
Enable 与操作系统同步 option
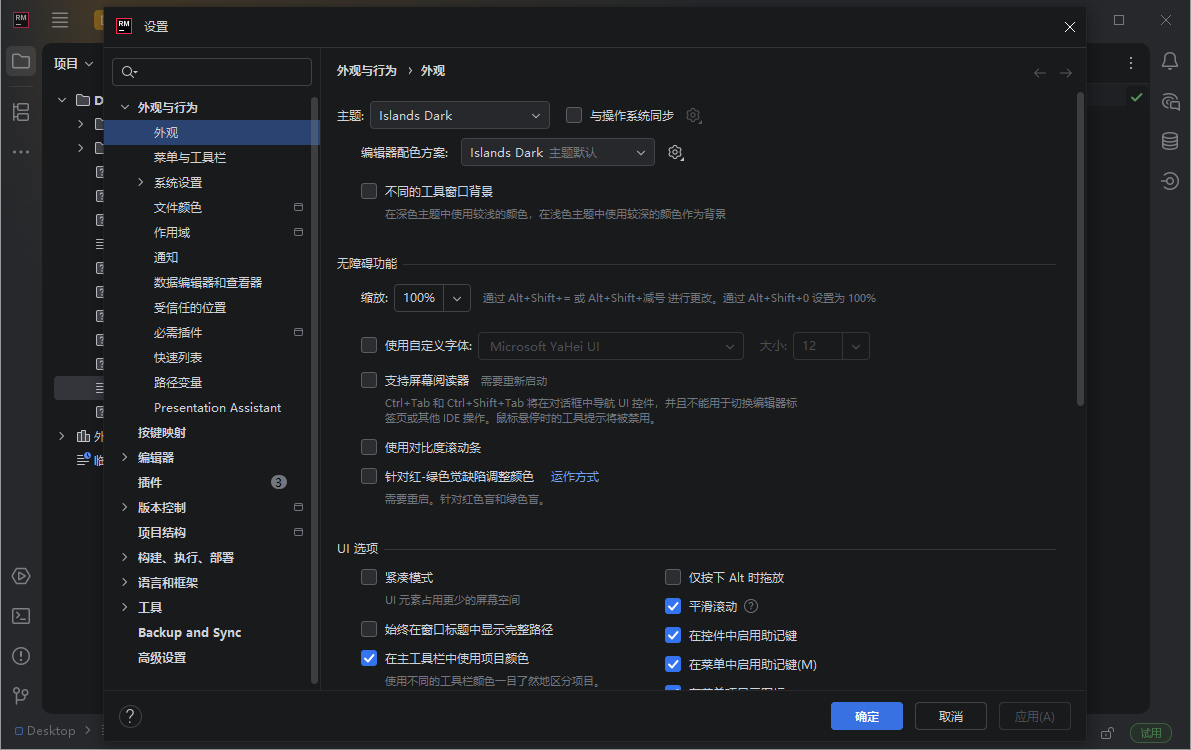tap(574, 115)
